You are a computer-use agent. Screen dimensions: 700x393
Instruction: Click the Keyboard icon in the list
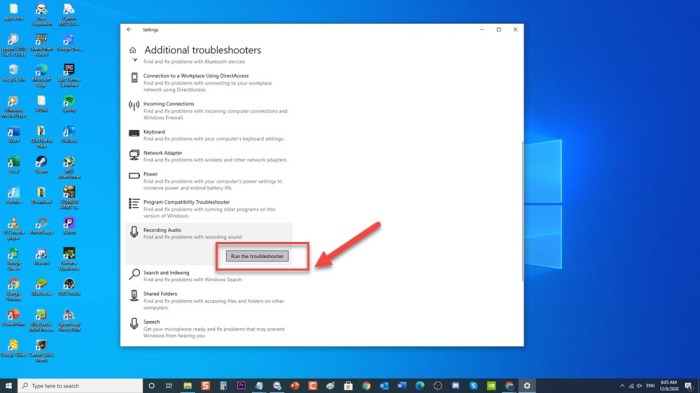pyautogui.click(x=134, y=133)
